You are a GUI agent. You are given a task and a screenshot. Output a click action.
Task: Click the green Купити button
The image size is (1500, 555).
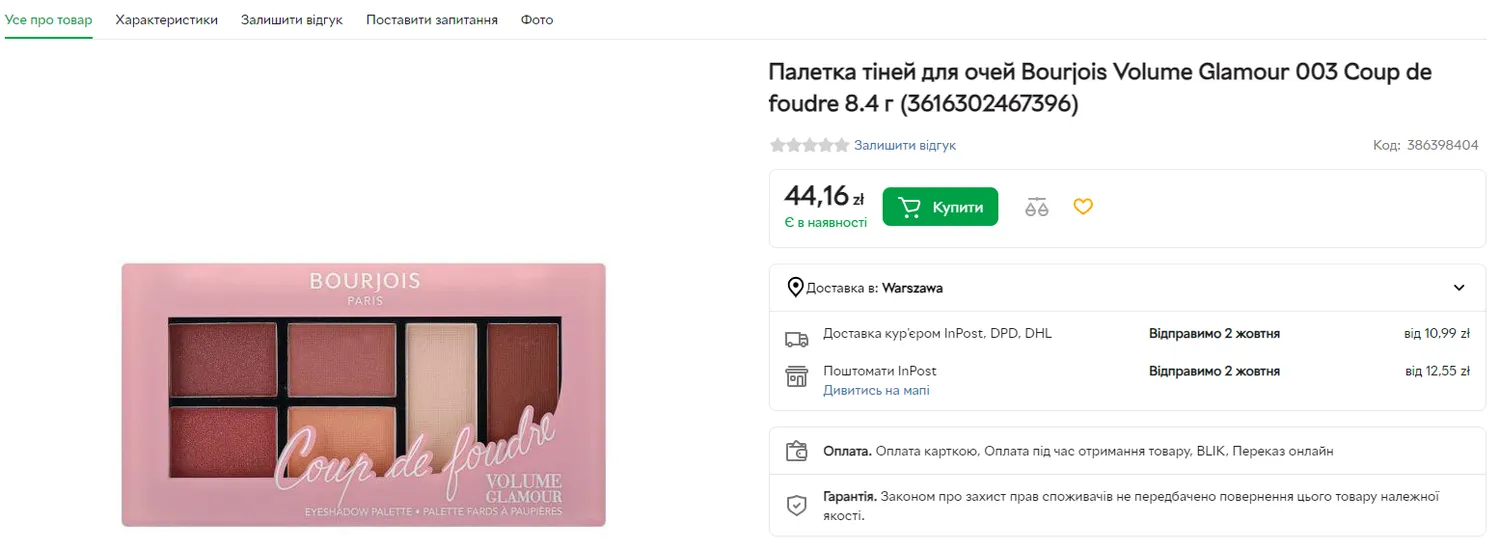coord(940,207)
